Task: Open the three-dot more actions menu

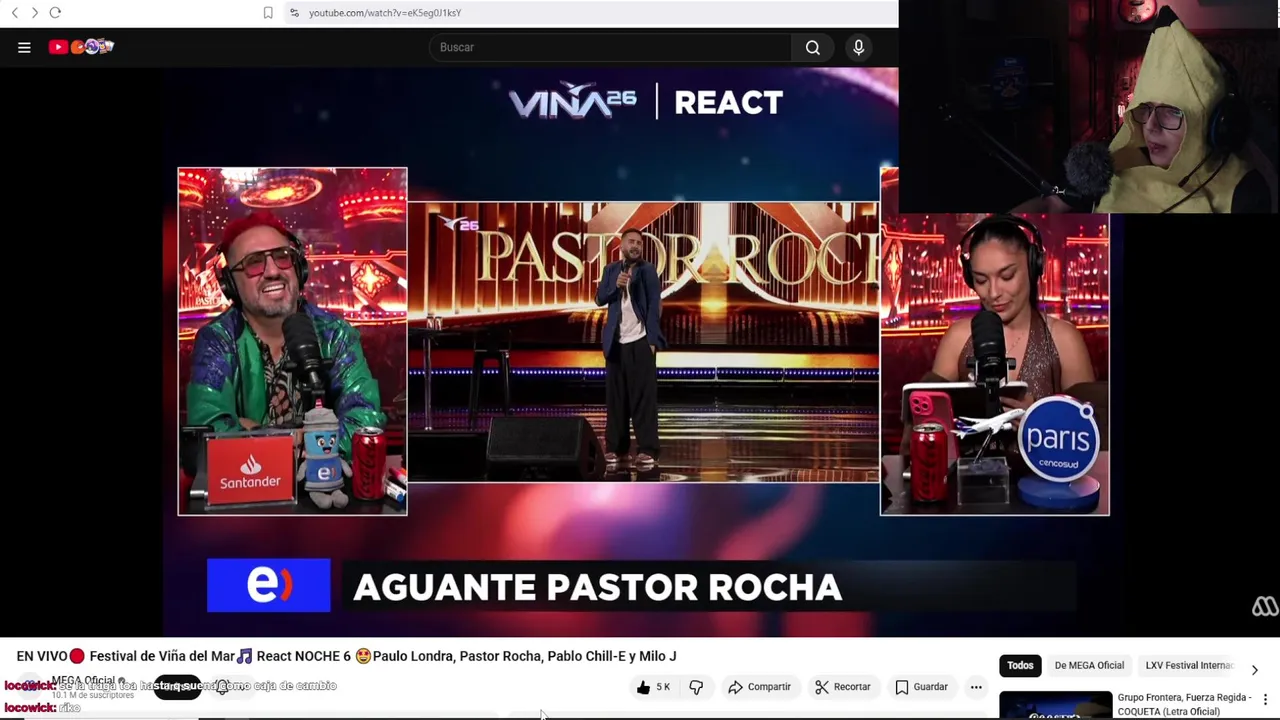Action: (x=976, y=687)
